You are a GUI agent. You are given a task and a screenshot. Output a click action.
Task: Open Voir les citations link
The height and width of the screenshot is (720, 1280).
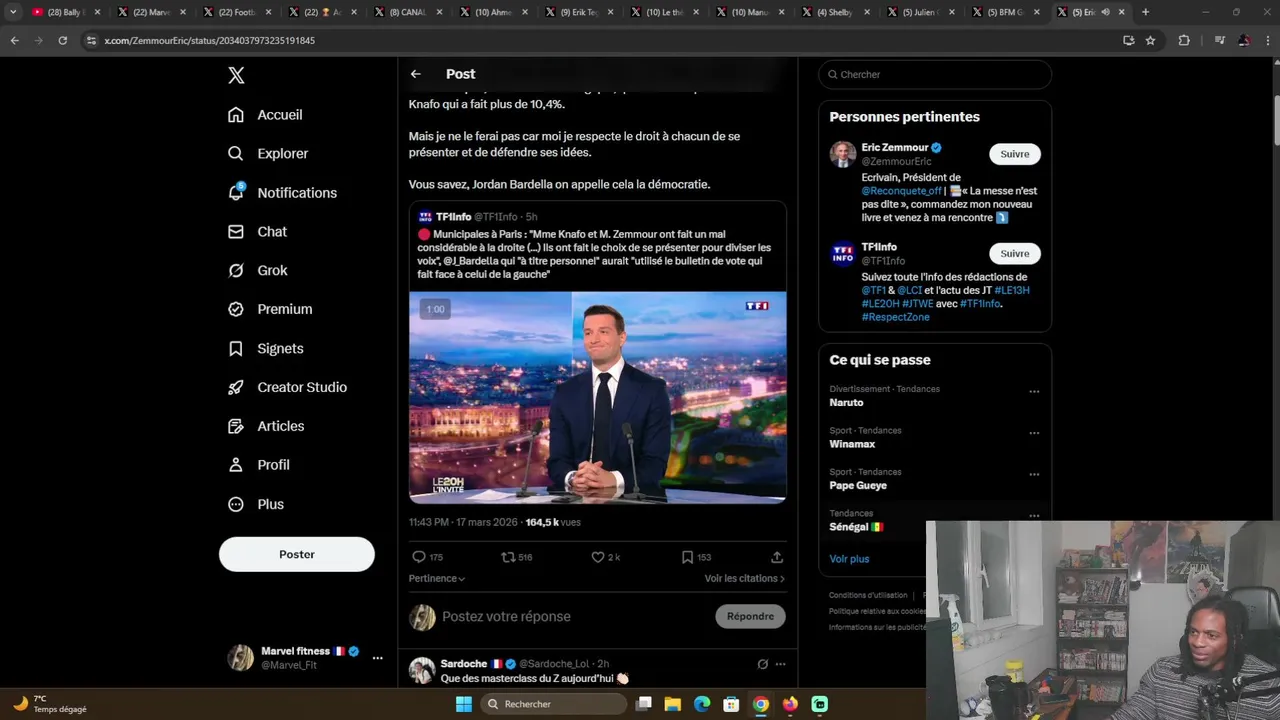[x=744, y=578]
